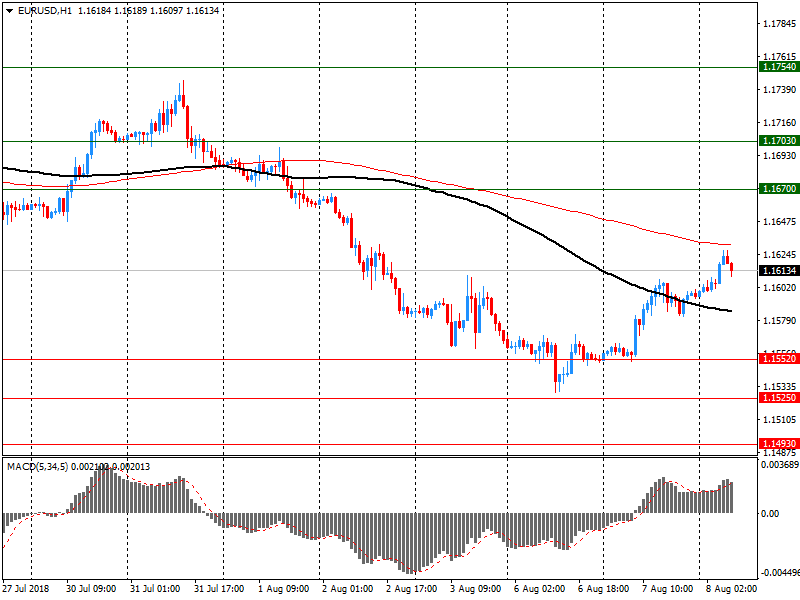Open the chart menu triangle beside EURUSD,H1
The image size is (800, 600).
tap(9, 11)
